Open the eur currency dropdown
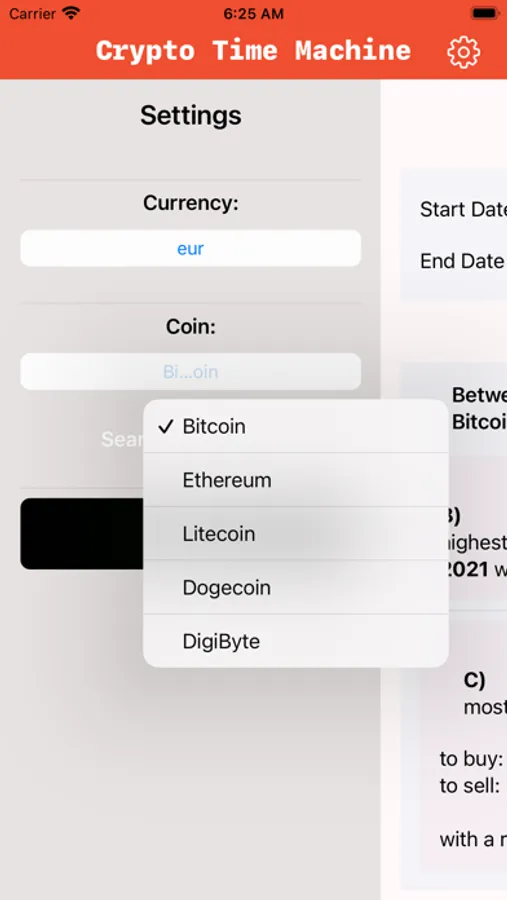 (191, 249)
